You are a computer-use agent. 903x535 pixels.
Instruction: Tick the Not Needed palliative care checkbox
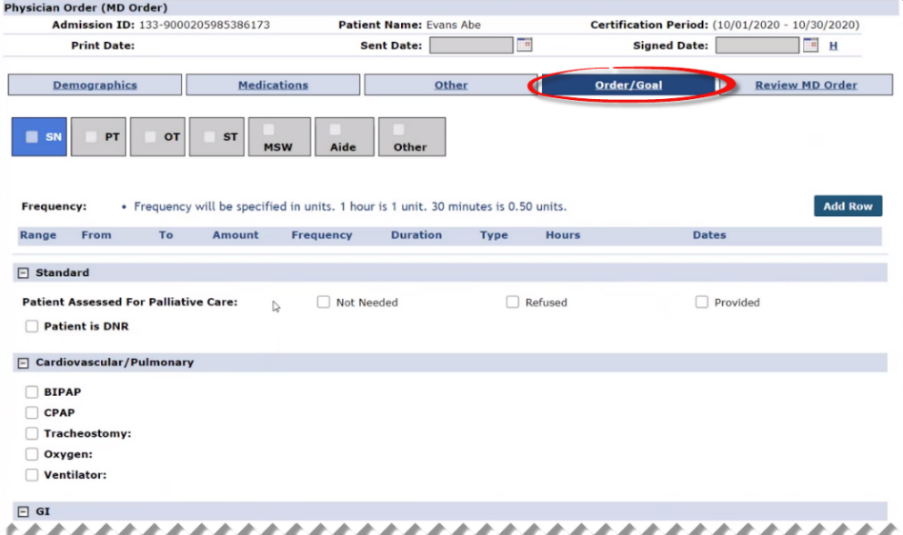click(323, 302)
